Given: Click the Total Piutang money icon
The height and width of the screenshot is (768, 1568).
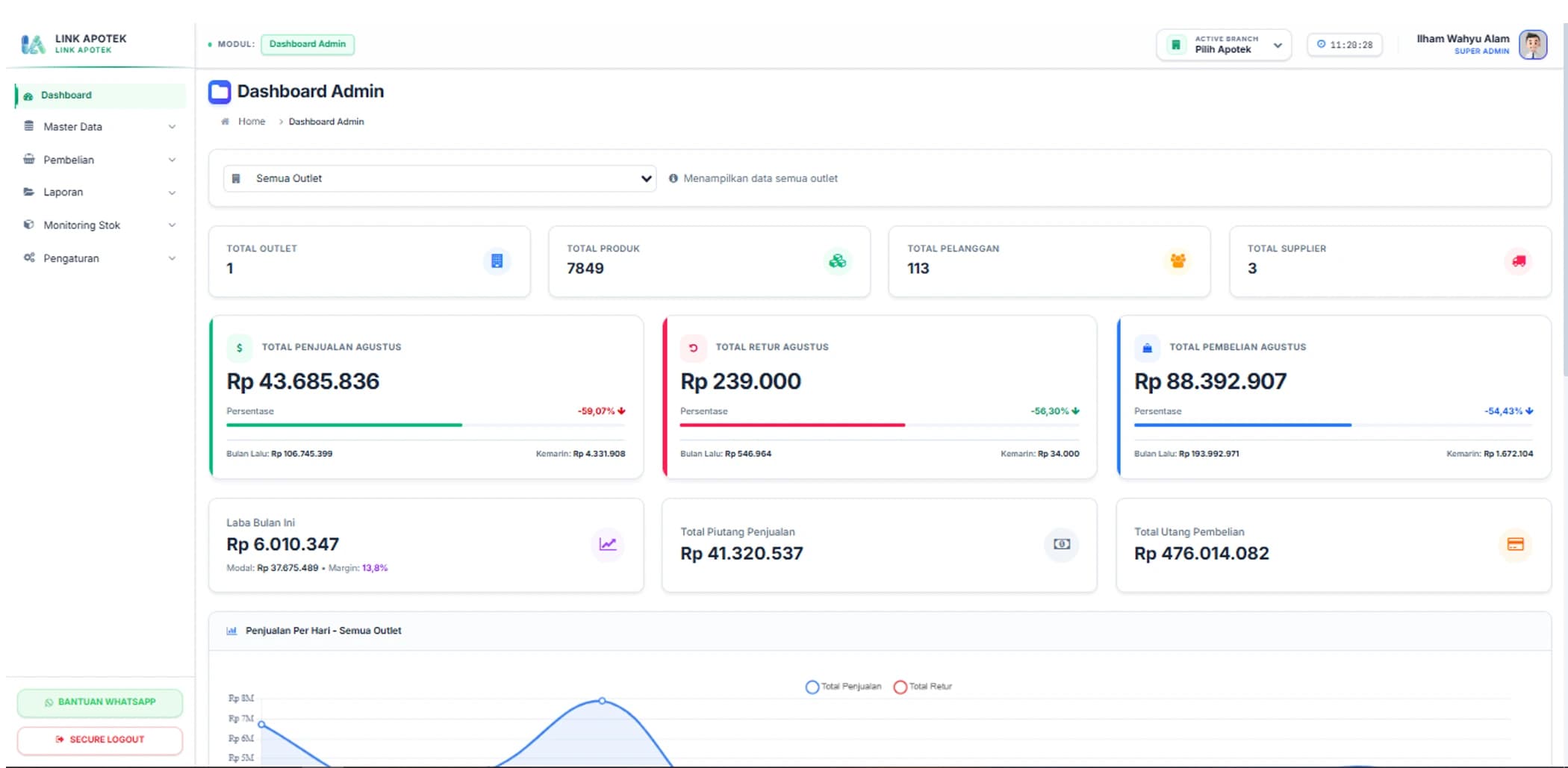Looking at the screenshot, I should pos(1062,544).
